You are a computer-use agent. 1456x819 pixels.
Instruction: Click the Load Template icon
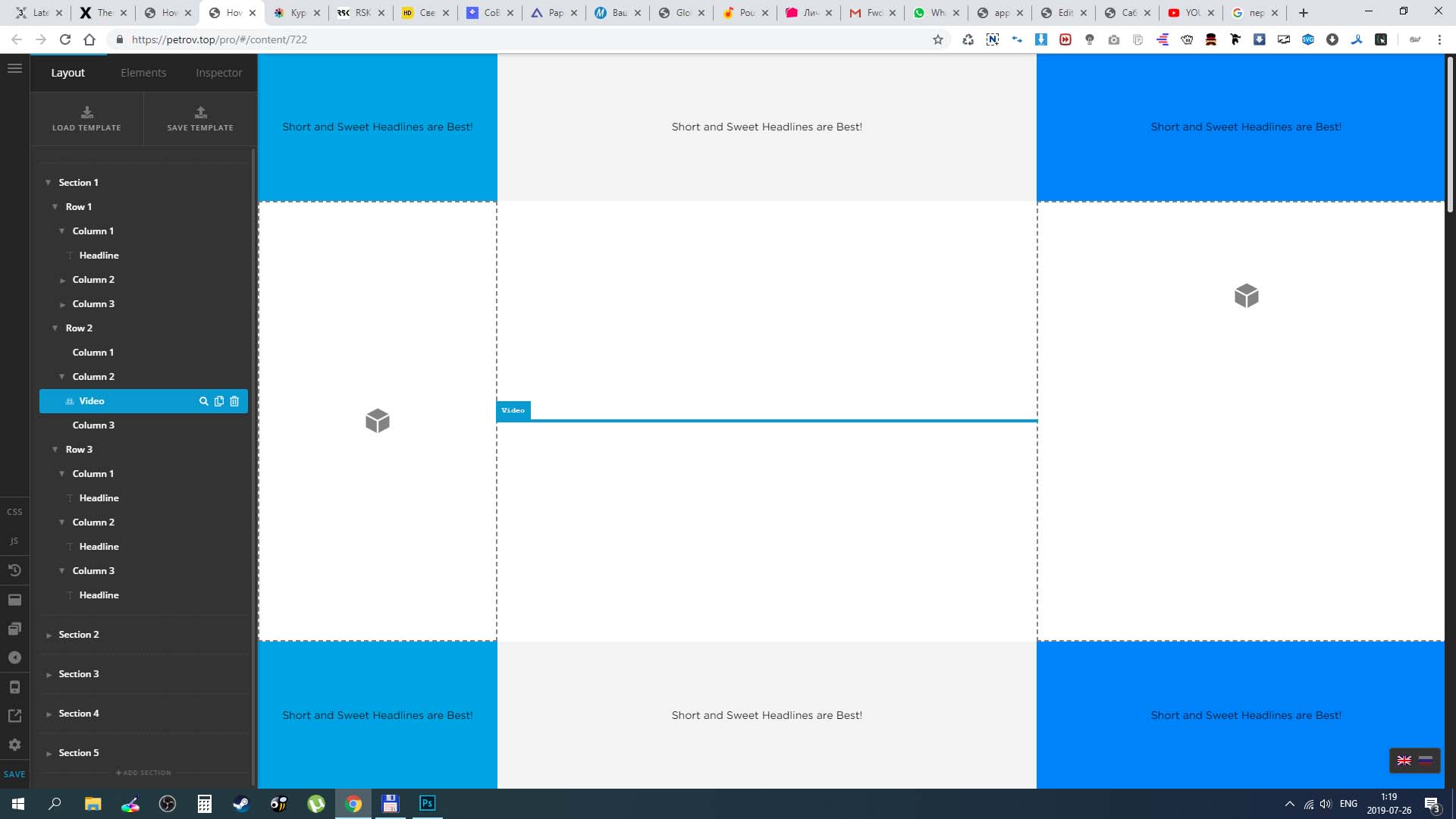[86, 112]
